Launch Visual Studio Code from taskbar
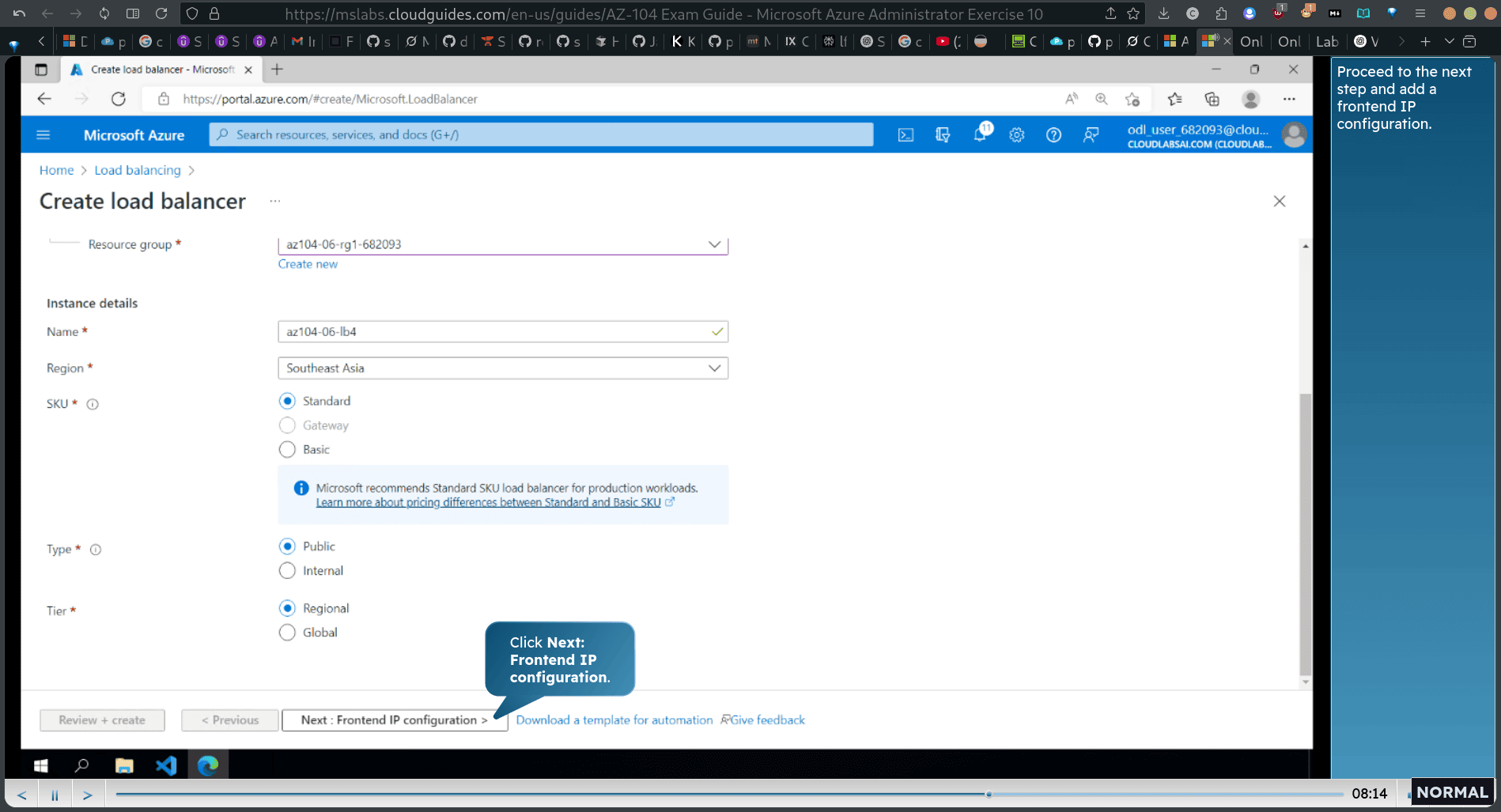This screenshot has width=1501, height=812. pos(166,765)
